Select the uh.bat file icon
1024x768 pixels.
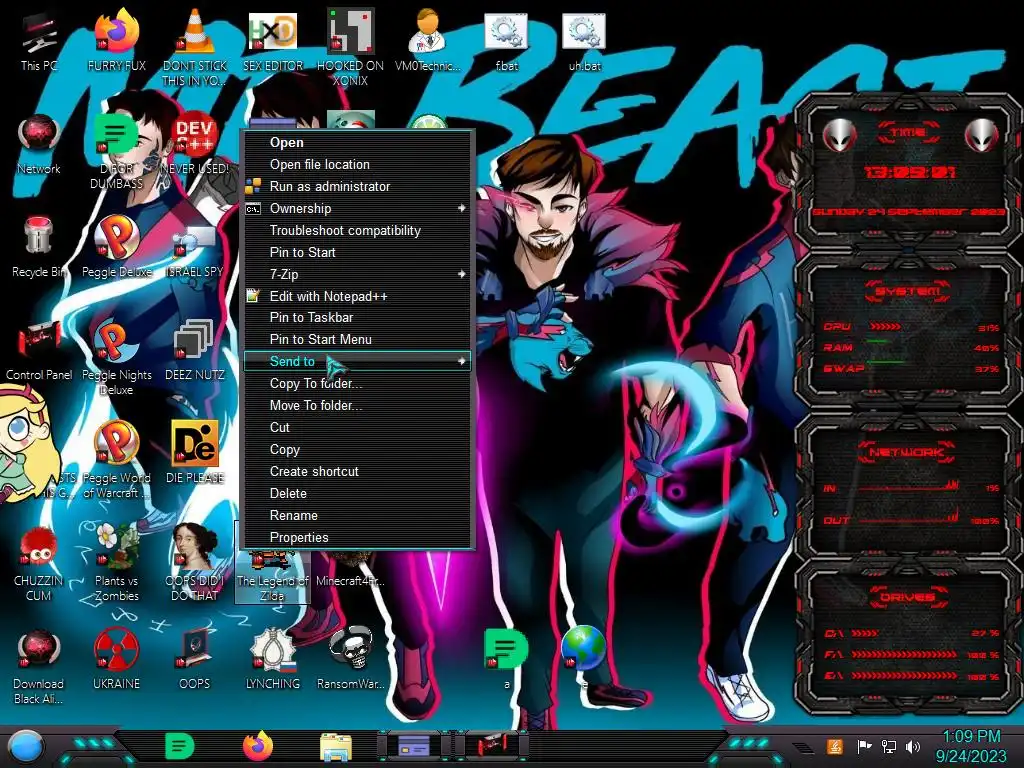pyautogui.click(x=584, y=40)
